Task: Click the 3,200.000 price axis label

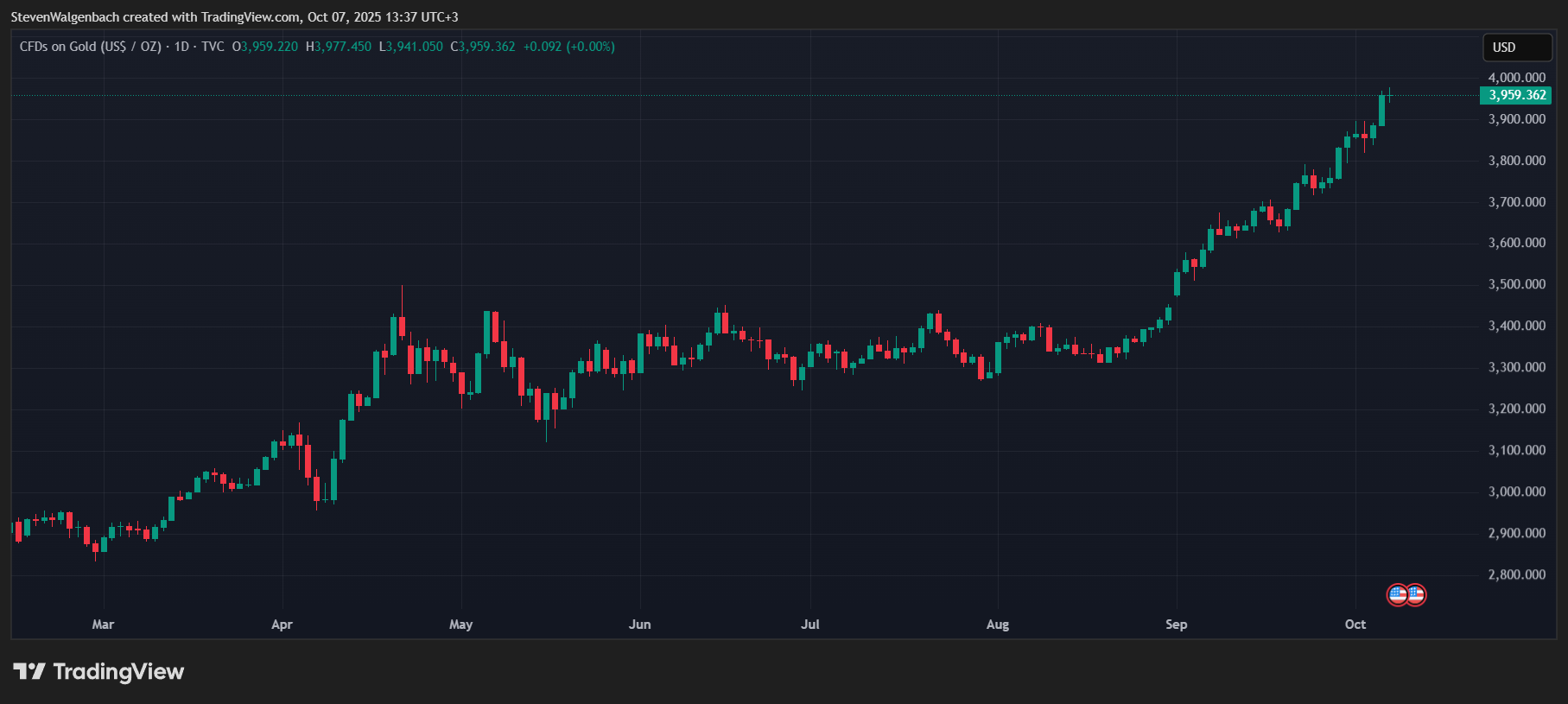Action: [1517, 409]
